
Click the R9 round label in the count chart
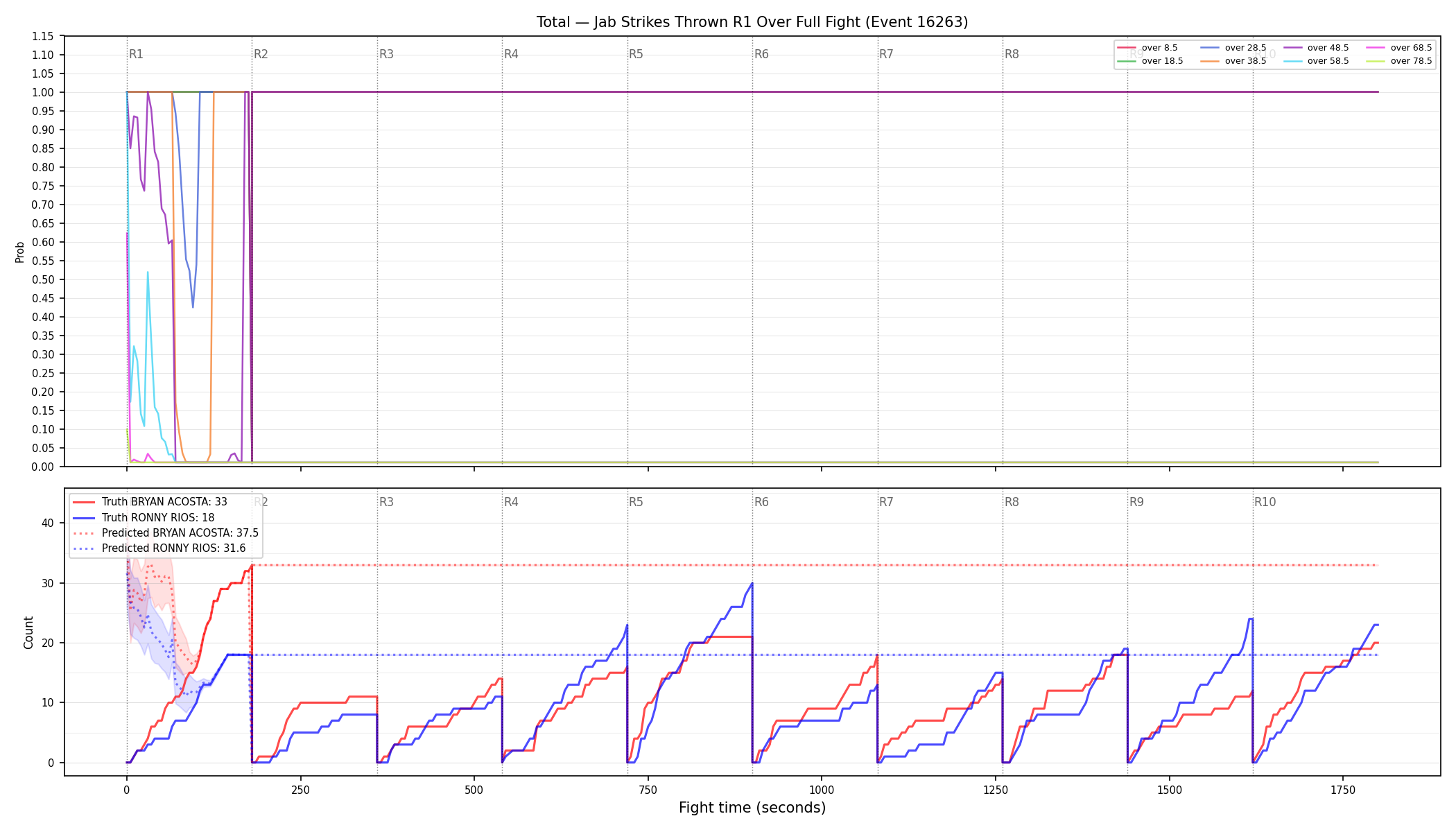pyautogui.click(x=1136, y=502)
